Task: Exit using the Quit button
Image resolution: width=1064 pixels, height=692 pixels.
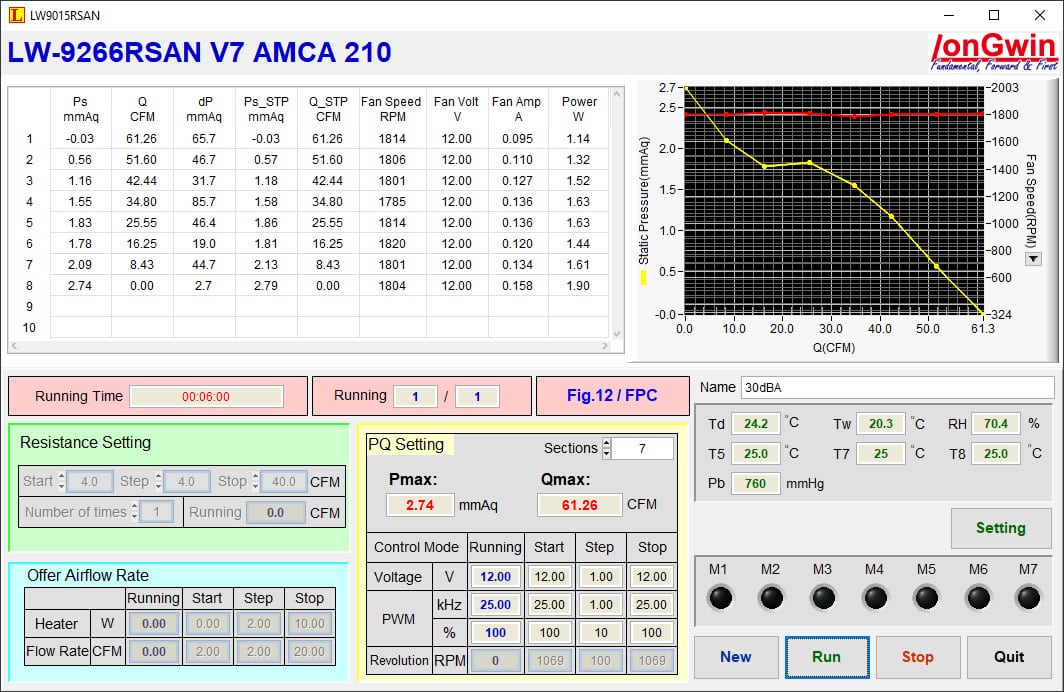Action: coord(1009,657)
